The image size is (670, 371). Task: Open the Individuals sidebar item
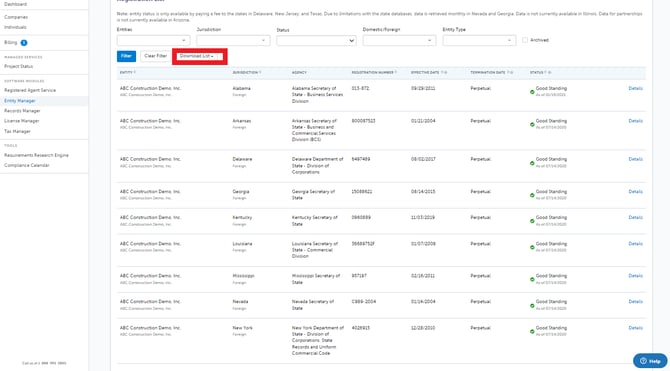[15, 27]
